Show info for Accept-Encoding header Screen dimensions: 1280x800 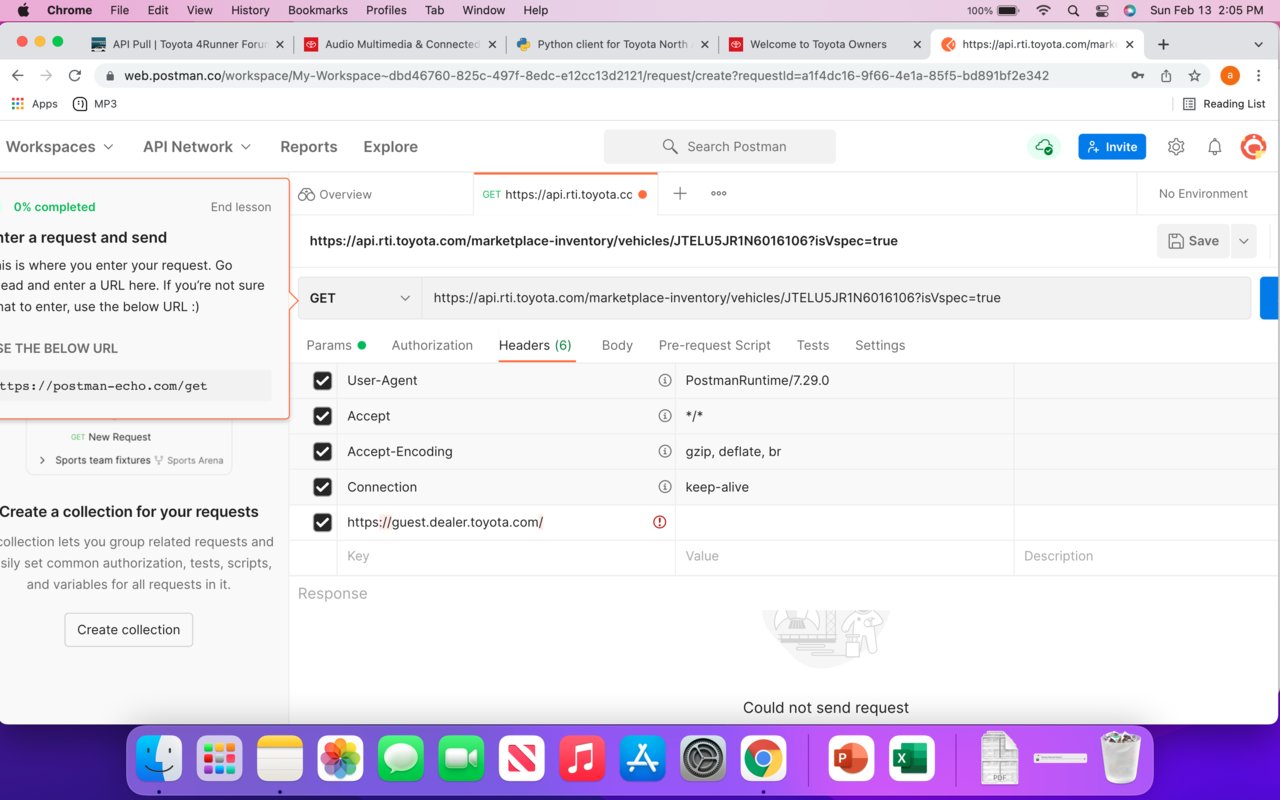664,452
